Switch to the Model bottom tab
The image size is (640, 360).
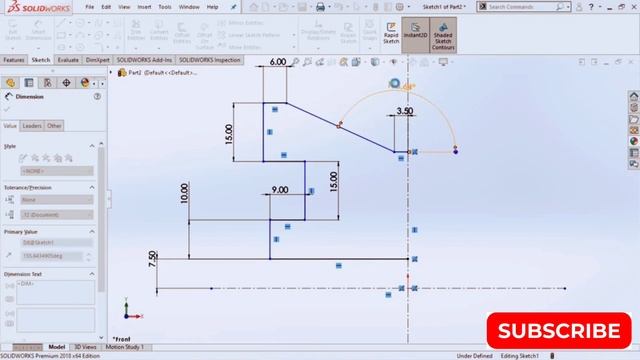pyautogui.click(x=57, y=347)
